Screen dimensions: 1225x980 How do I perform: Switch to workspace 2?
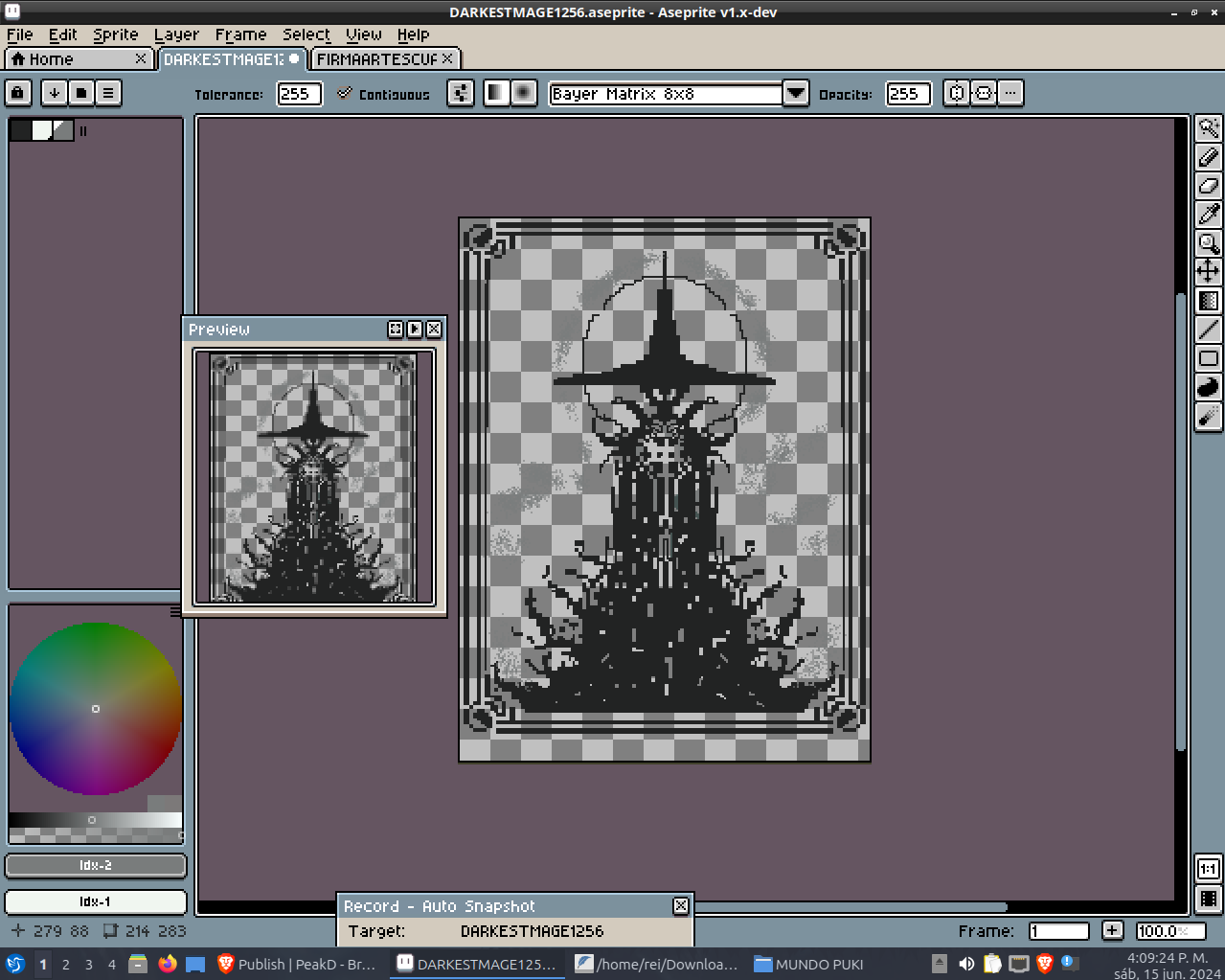point(66,965)
